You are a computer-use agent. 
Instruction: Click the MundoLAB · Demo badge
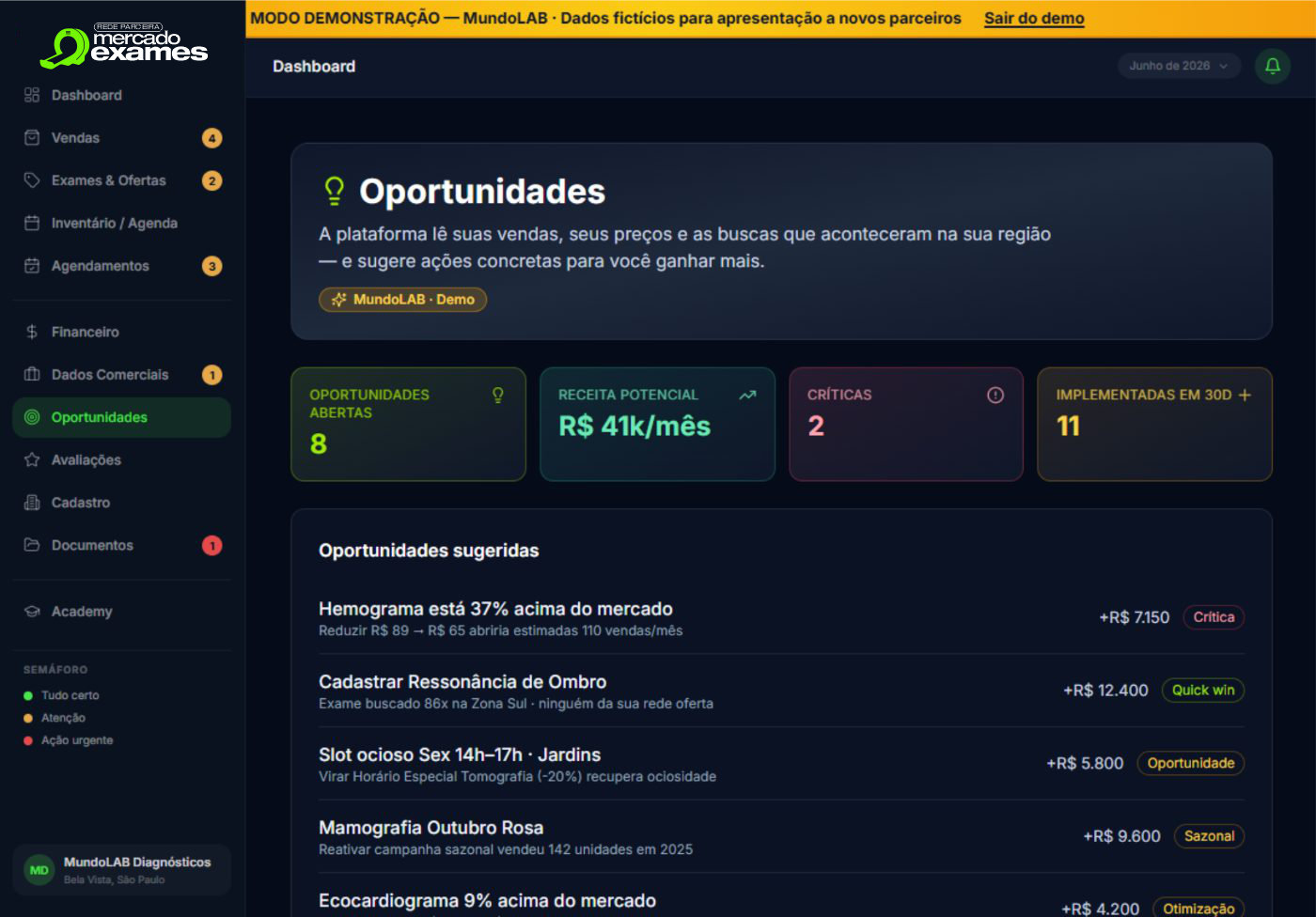coord(402,299)
